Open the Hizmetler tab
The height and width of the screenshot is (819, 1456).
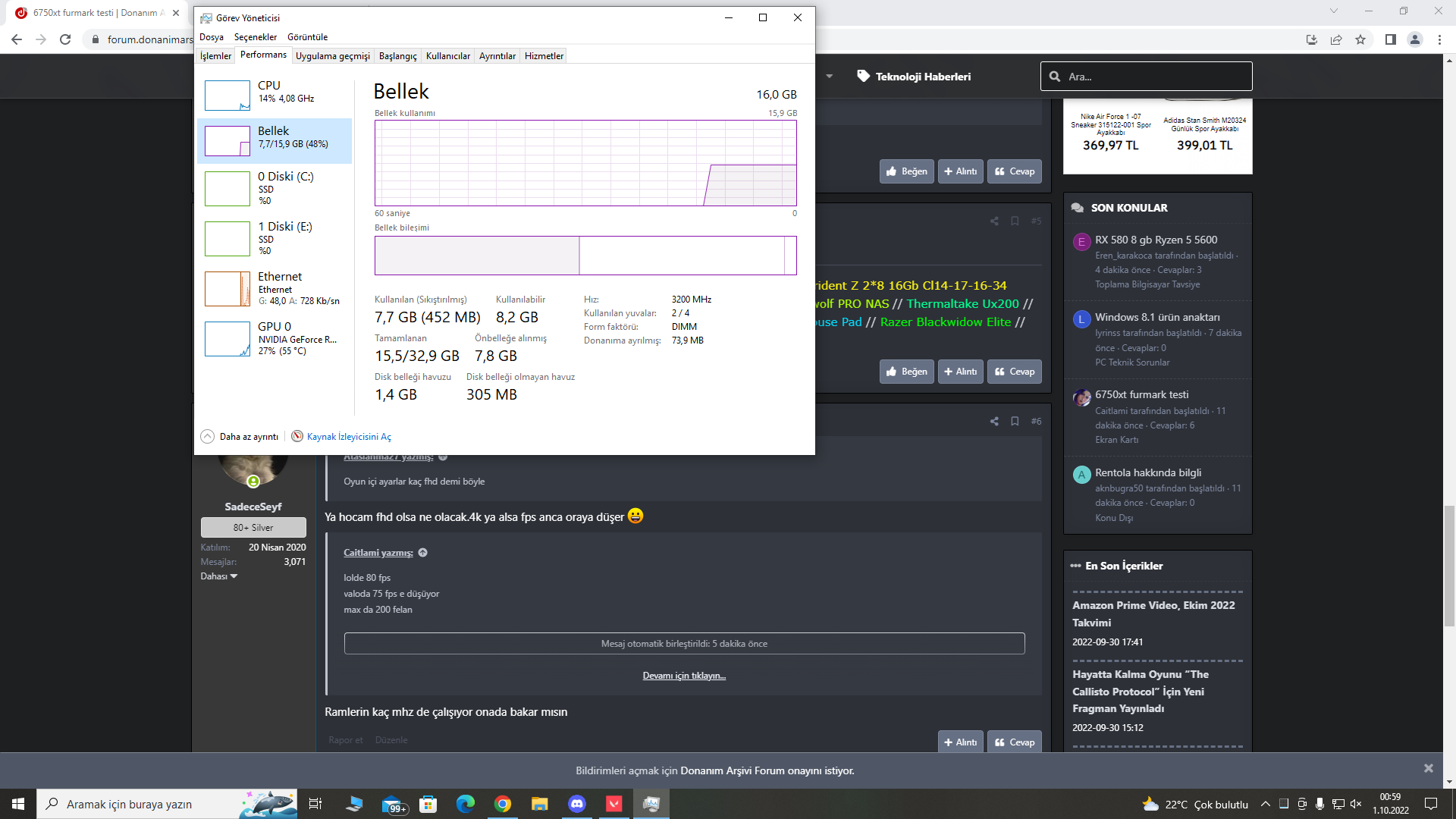point(544,56)
